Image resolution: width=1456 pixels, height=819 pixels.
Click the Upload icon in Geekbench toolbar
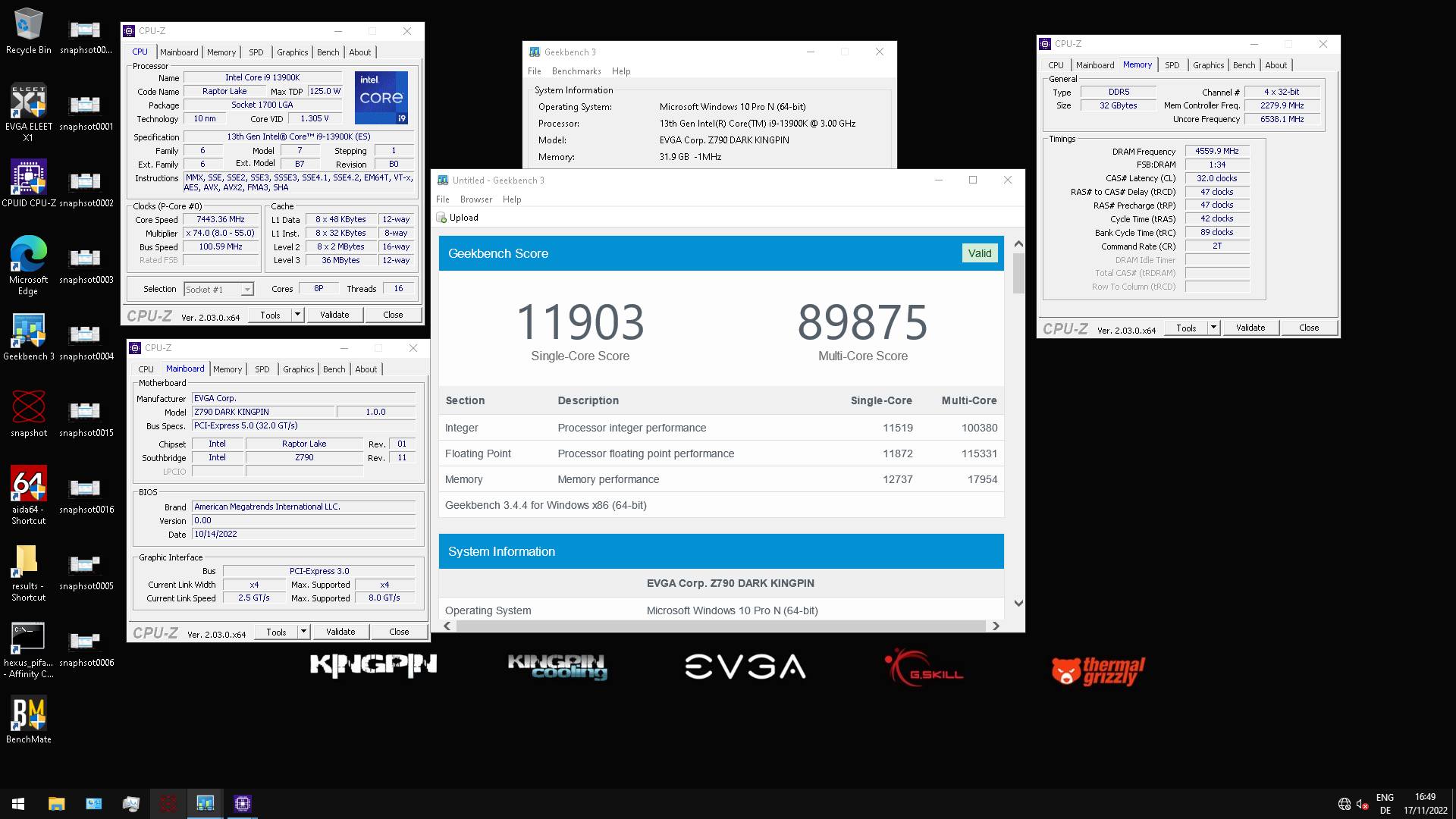[x=442, y=218]
